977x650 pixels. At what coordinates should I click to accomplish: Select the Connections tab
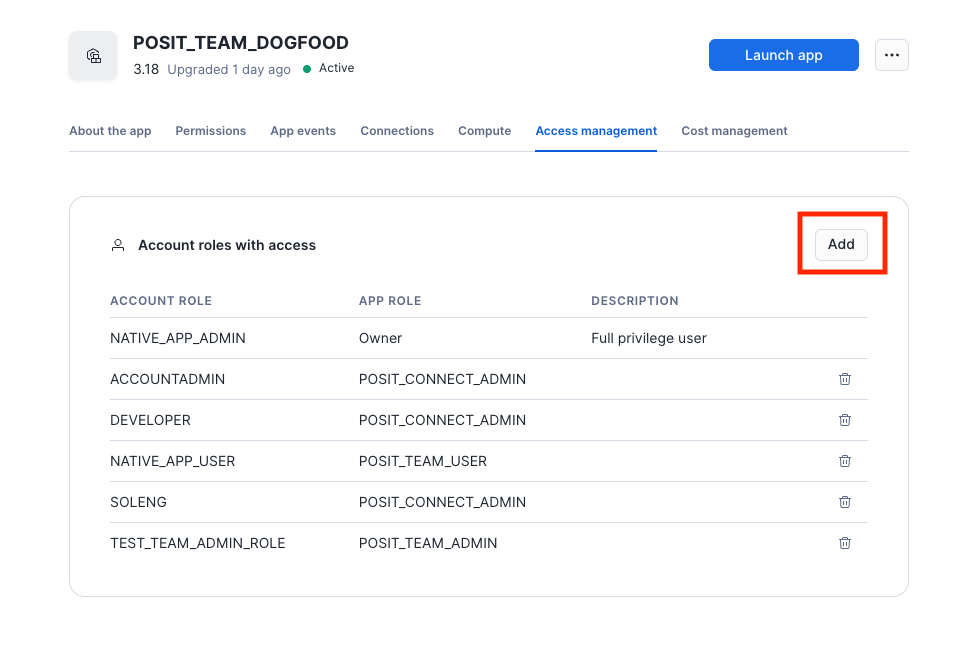point(397,131)
